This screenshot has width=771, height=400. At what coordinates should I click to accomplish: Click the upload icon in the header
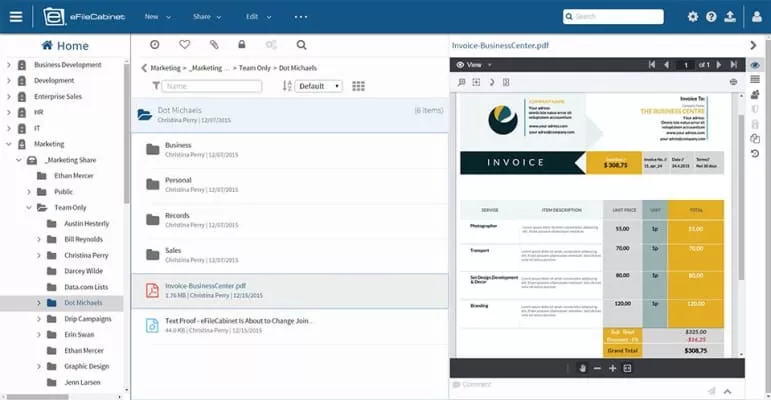pos(730,16)
